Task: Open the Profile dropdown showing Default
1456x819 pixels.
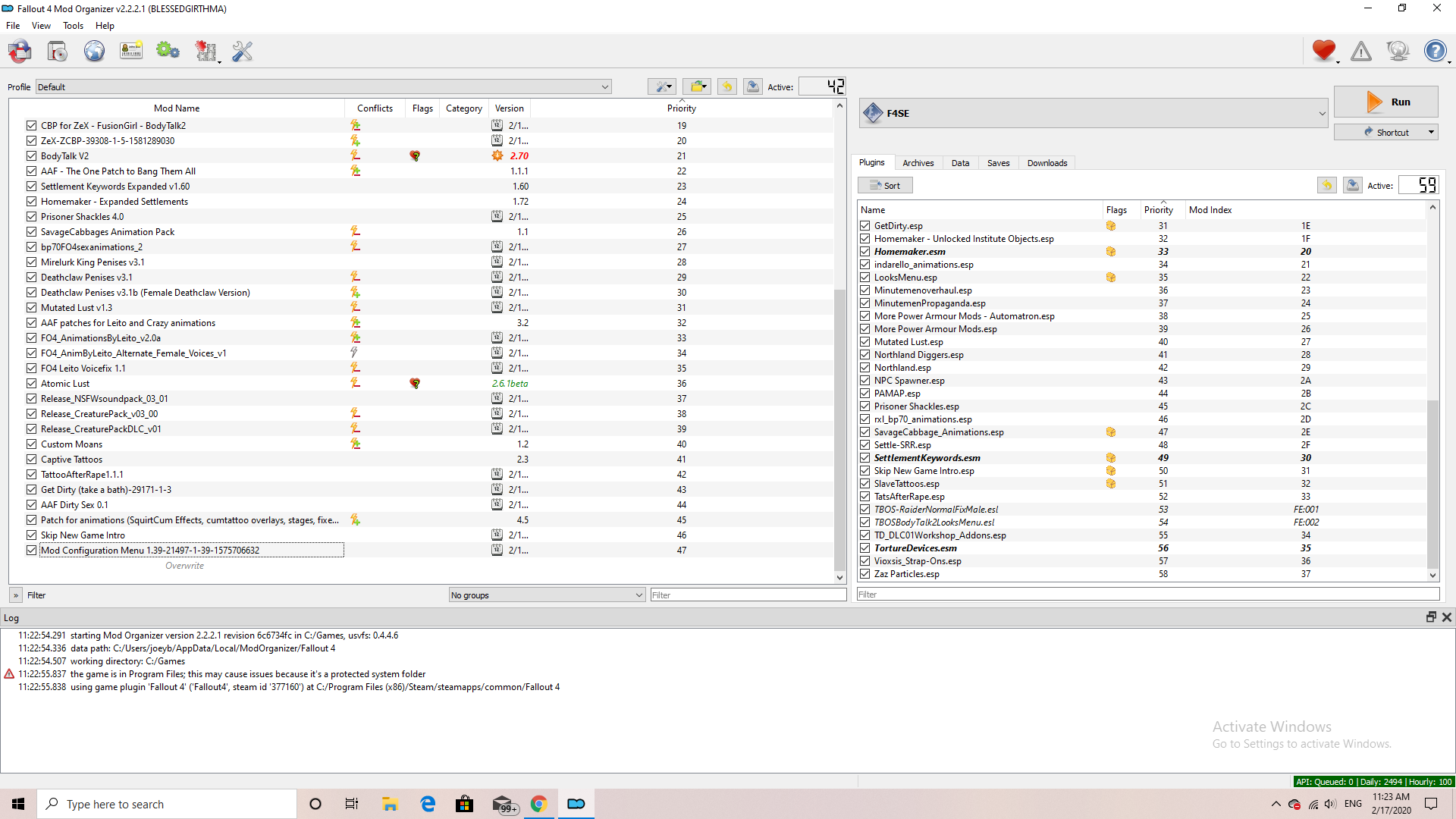Action: tap(324, 87)
